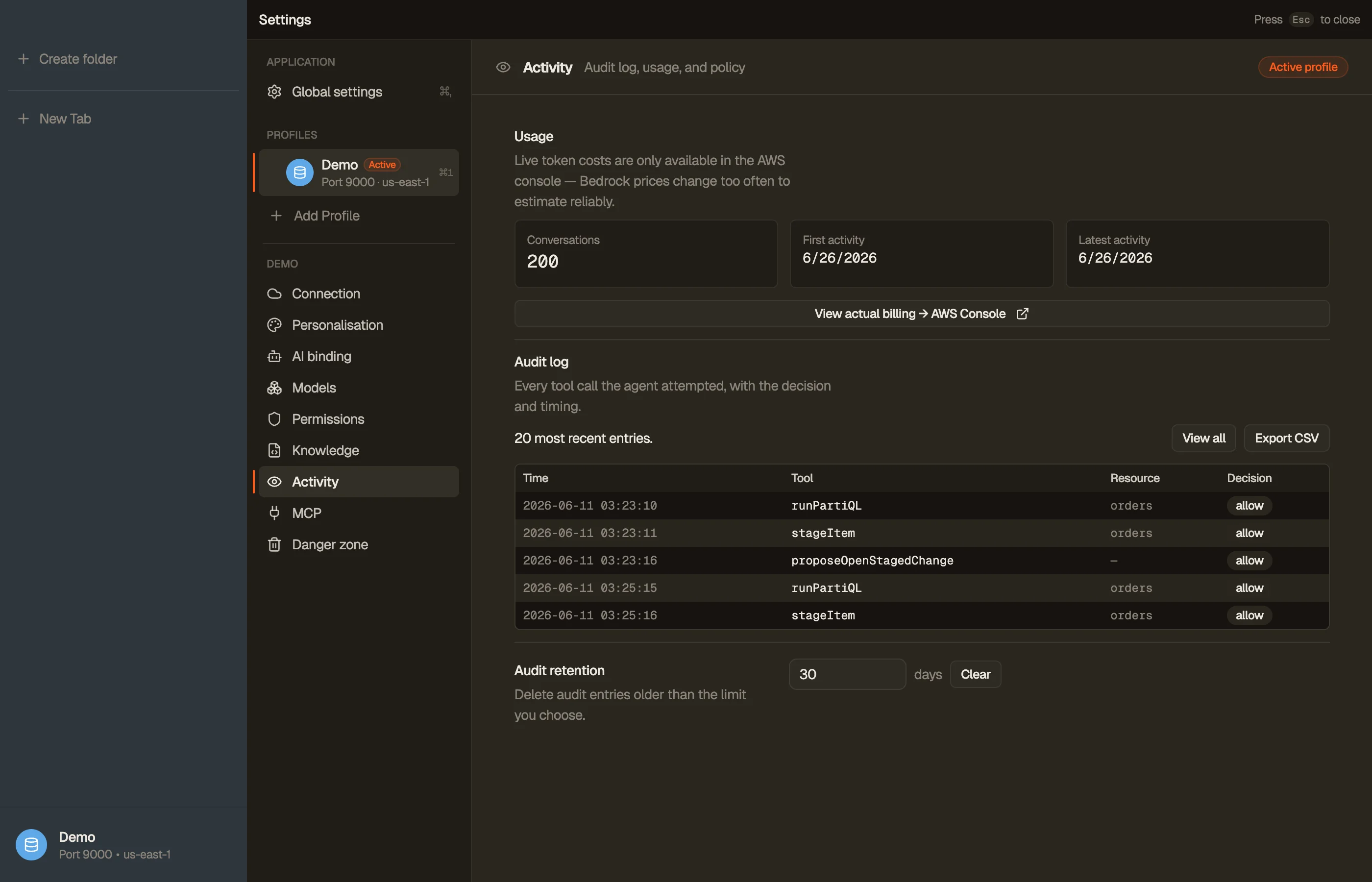Open the AI binding section

(359, 356)
